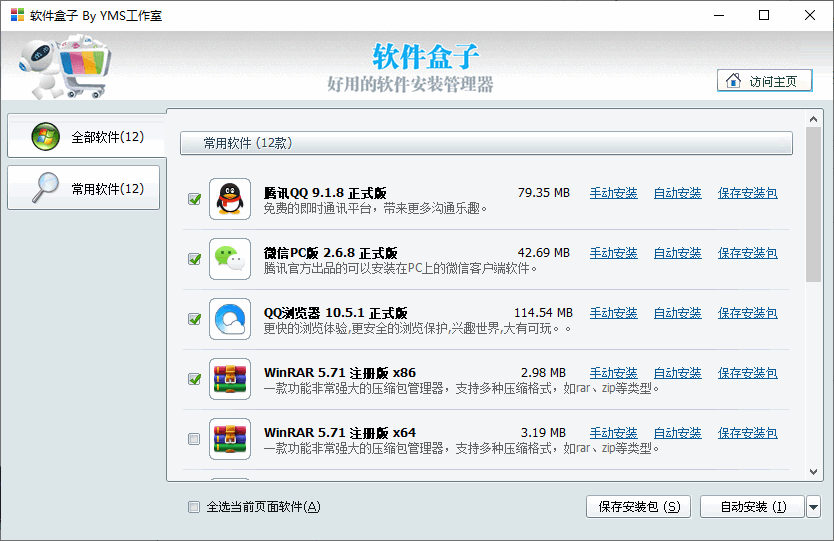
Task: Click 保存安装包 link for WinRAR x64
Action: [747, 434]
